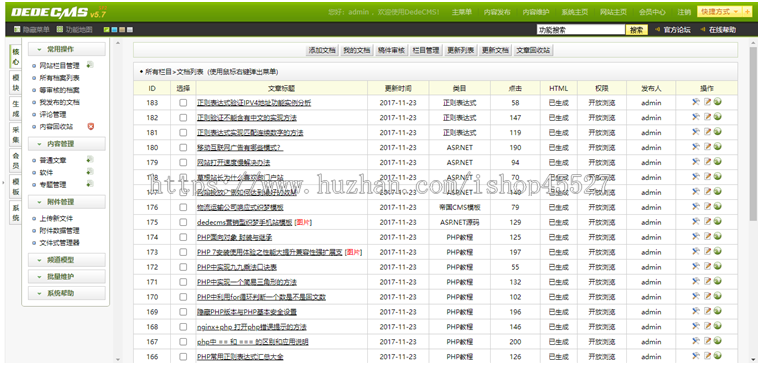Viewport: 760px width, 365px height.
Task: Click the edit pencil icon for article 168
Action: coord(707,327)
